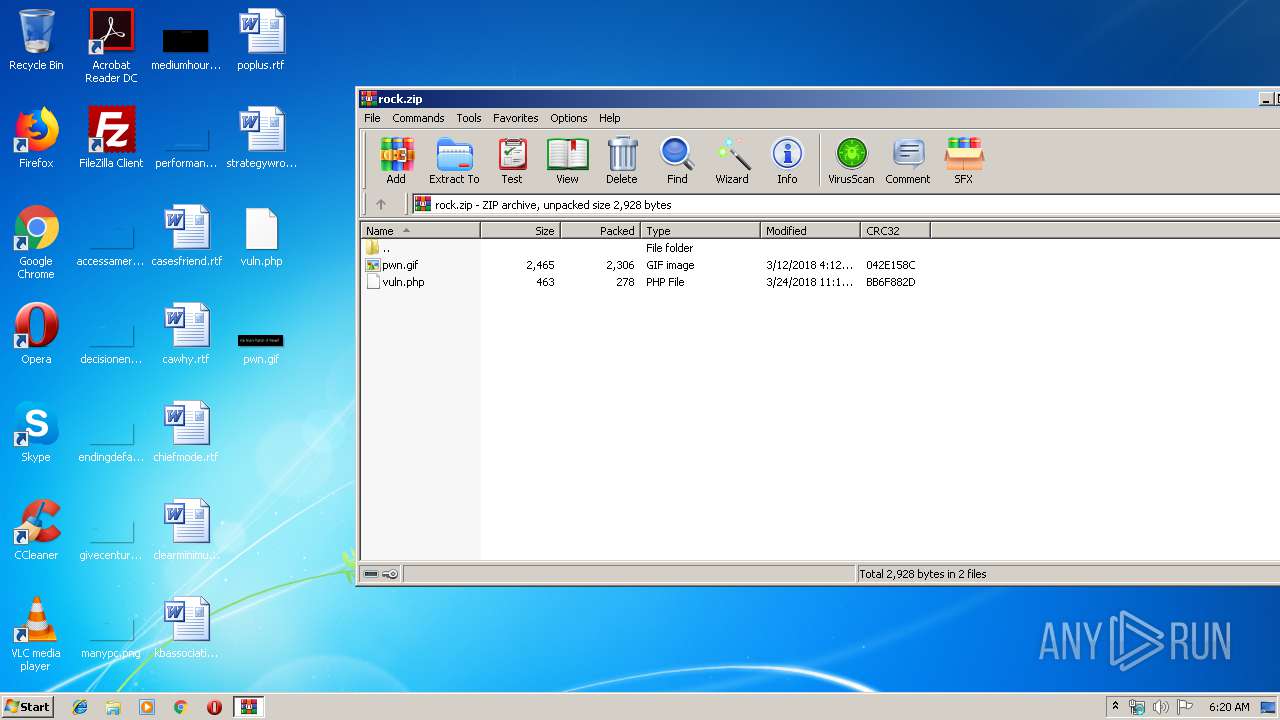Run the Test archive tool
1280x720 pixels.
pyautogui.click(x=512, y=161)
